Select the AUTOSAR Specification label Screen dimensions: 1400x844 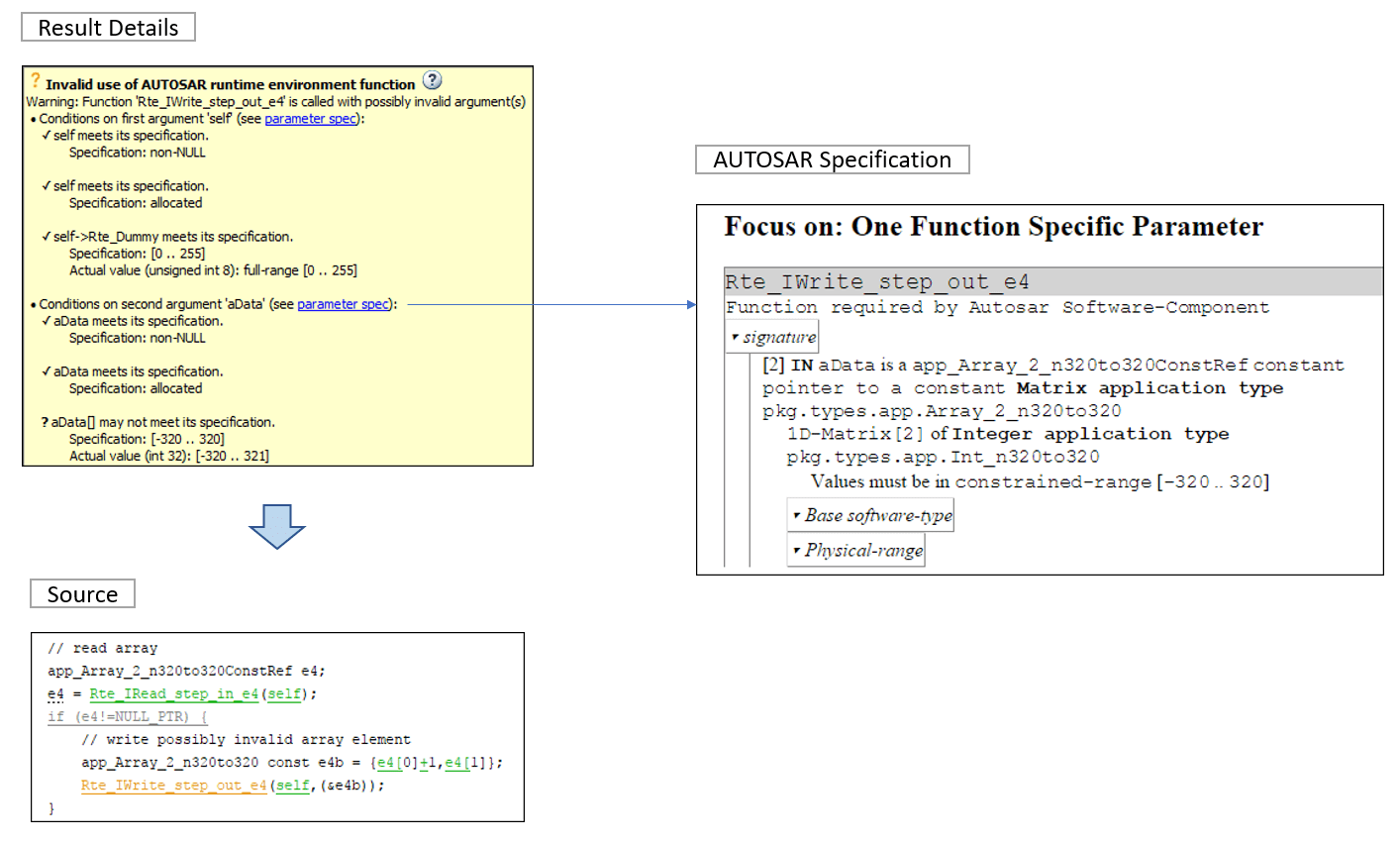pyautogui.click(x=833, y=159)
